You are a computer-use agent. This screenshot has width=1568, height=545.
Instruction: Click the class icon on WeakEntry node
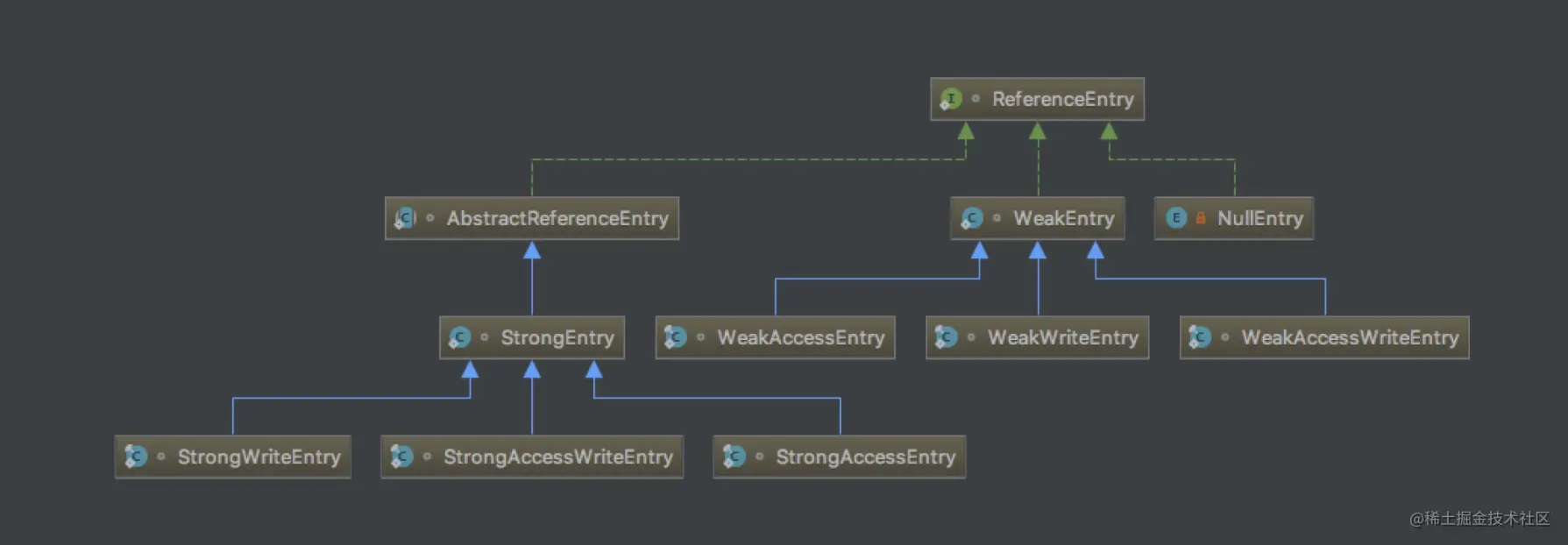(971, 218)
